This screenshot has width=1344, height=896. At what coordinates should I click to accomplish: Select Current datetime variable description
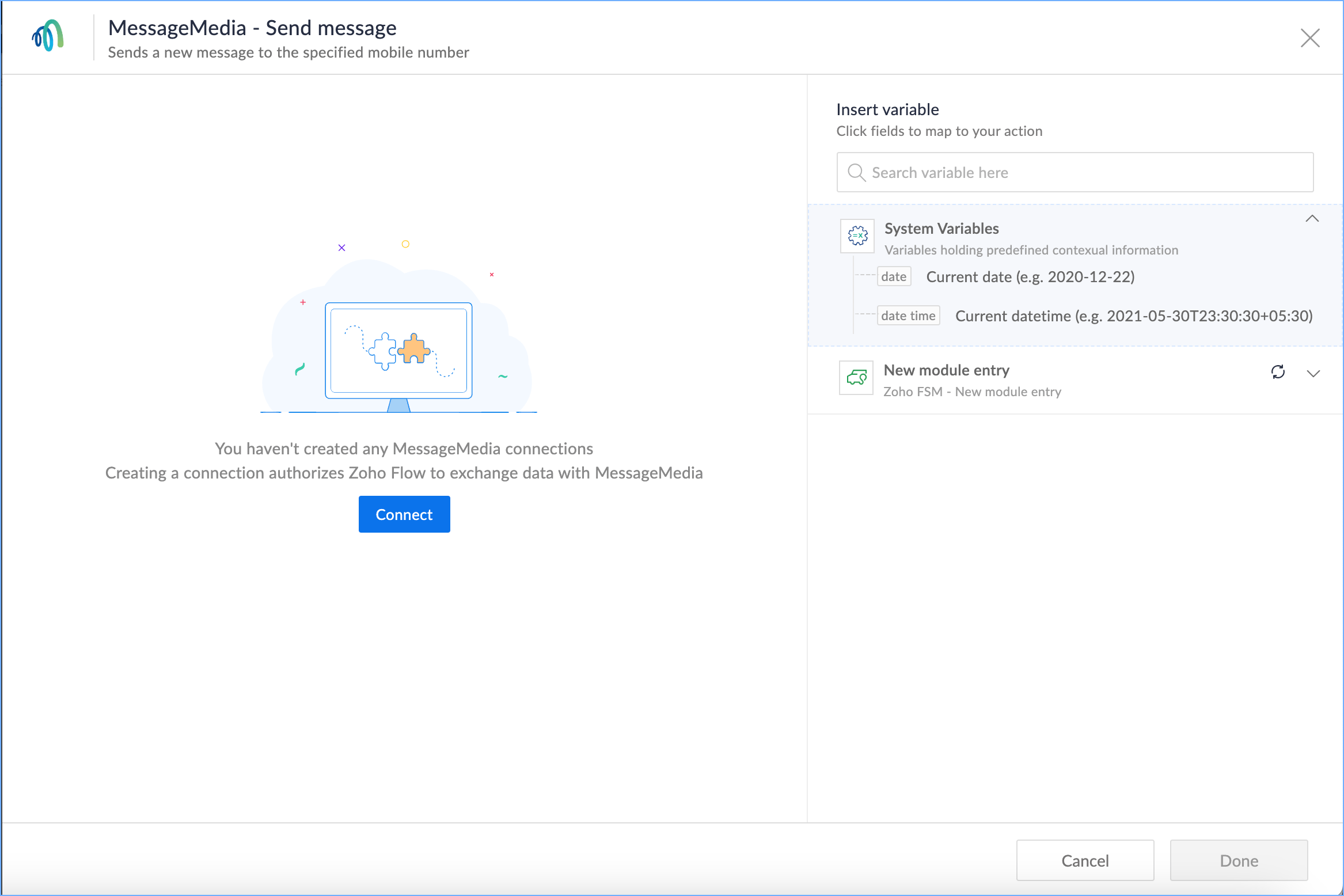click(1133, 316)
